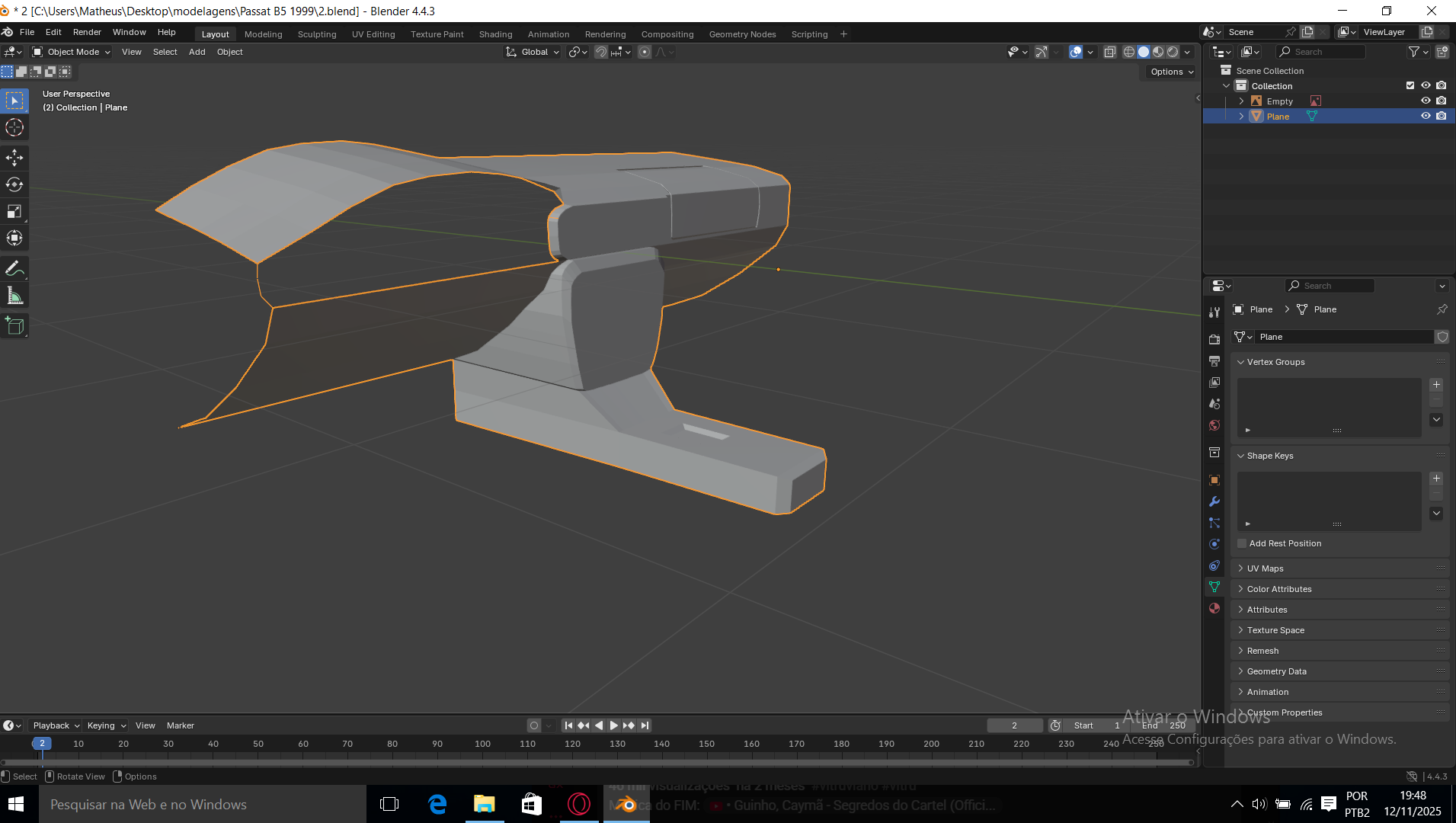1456x823 pixels.
Task: Toggle the Collection exclude checkbox
Action: 1410,85
